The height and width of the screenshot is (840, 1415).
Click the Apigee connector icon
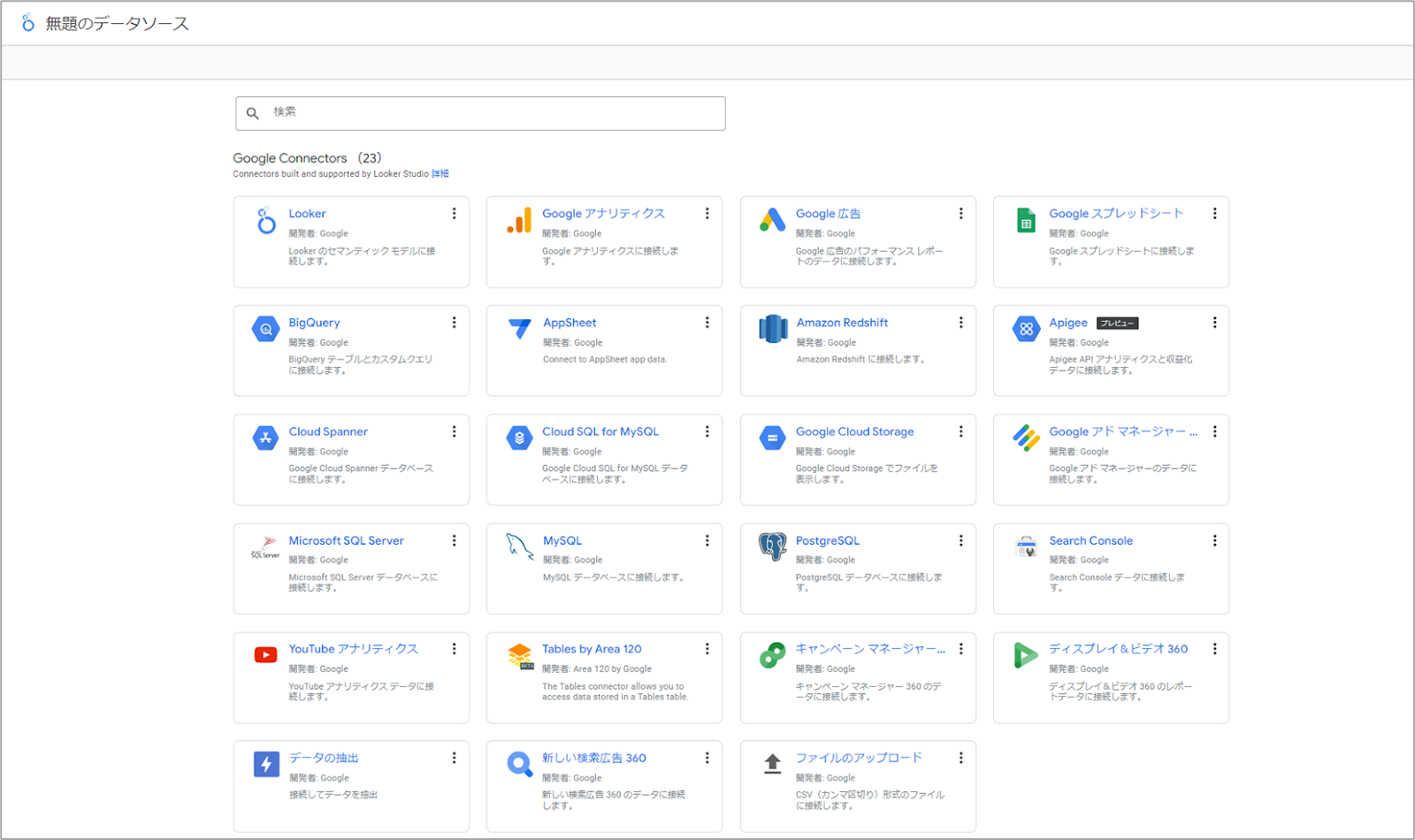coord(1026,329)
